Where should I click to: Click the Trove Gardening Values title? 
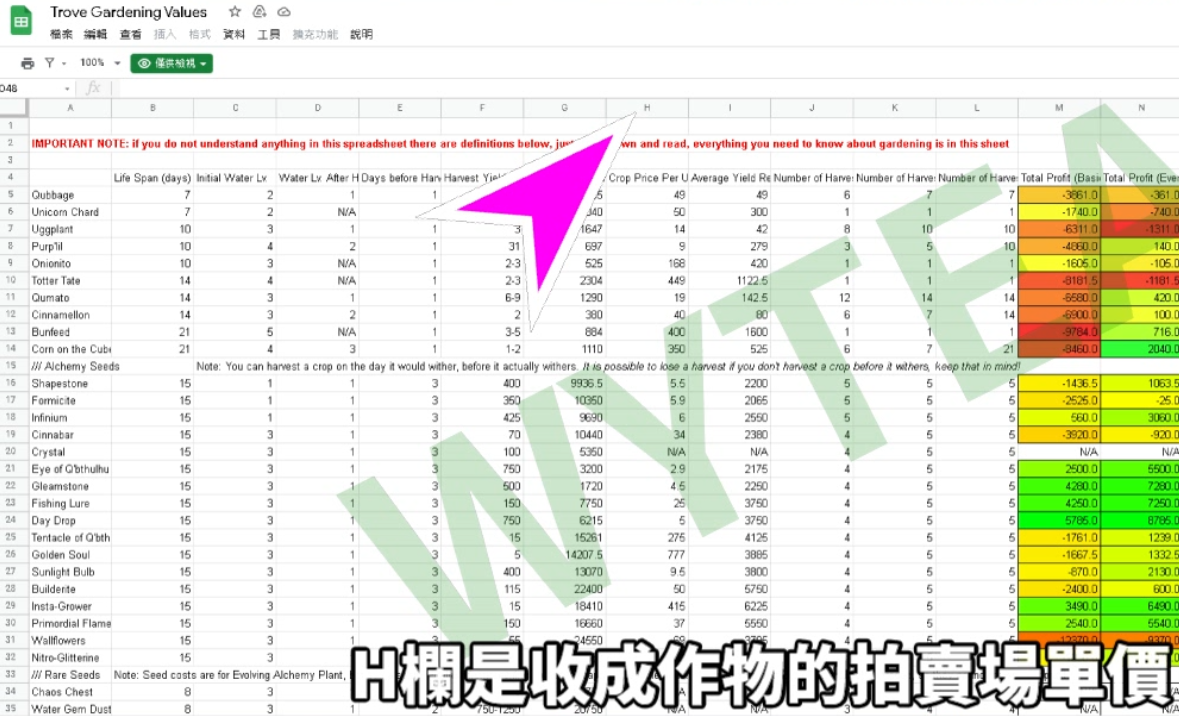tap(128, 12)
